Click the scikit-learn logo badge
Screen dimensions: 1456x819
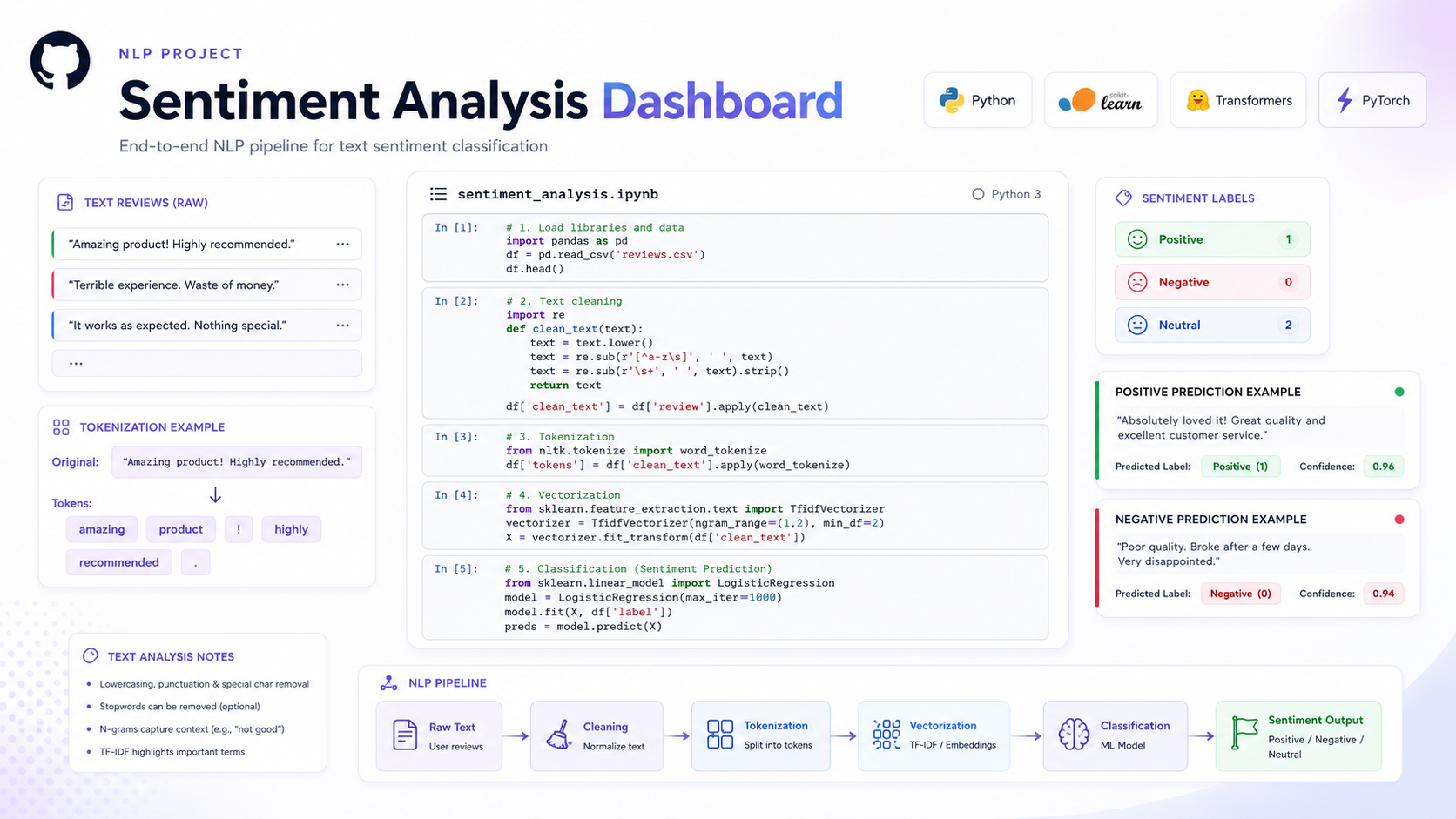pos(1101,100)
